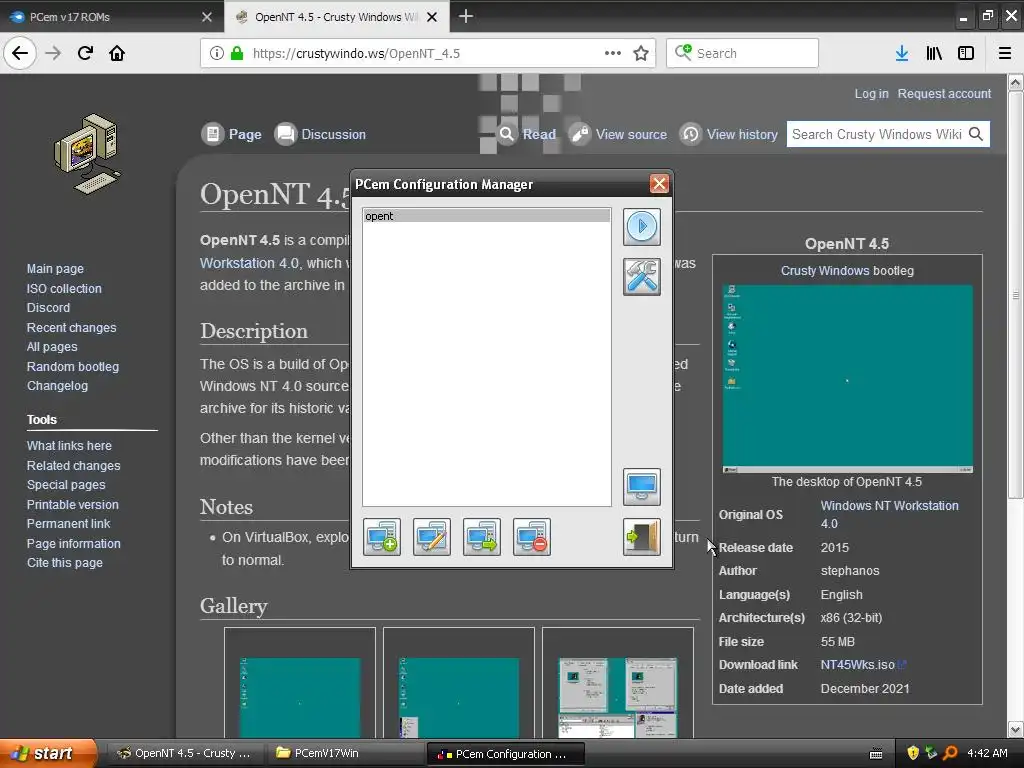Click the browser address bar URL

coord(356,54)
